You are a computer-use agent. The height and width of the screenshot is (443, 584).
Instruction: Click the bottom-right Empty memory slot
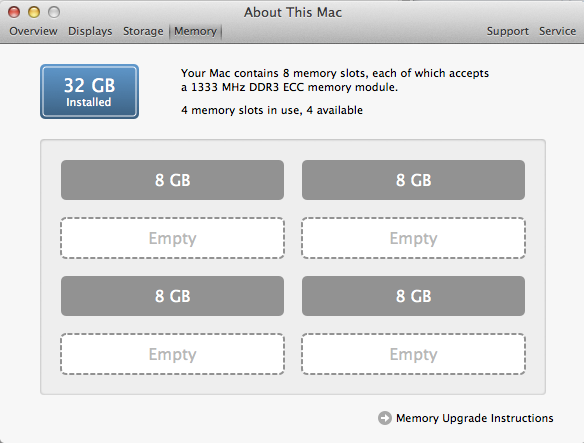coord(413,354)
